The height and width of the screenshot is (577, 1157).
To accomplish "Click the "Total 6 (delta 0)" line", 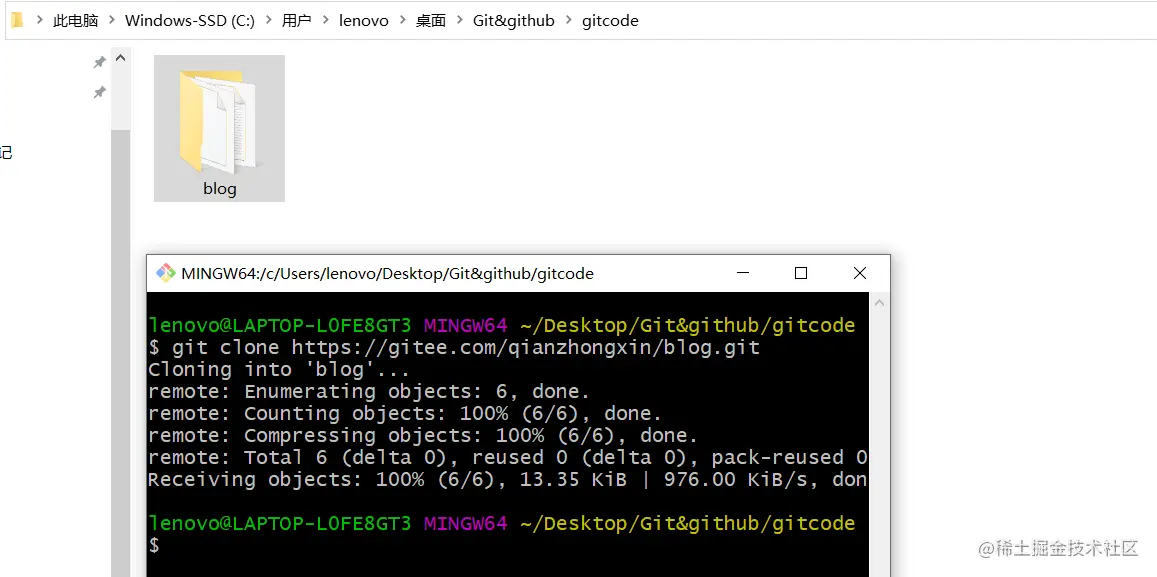I will tap(508, 457).
